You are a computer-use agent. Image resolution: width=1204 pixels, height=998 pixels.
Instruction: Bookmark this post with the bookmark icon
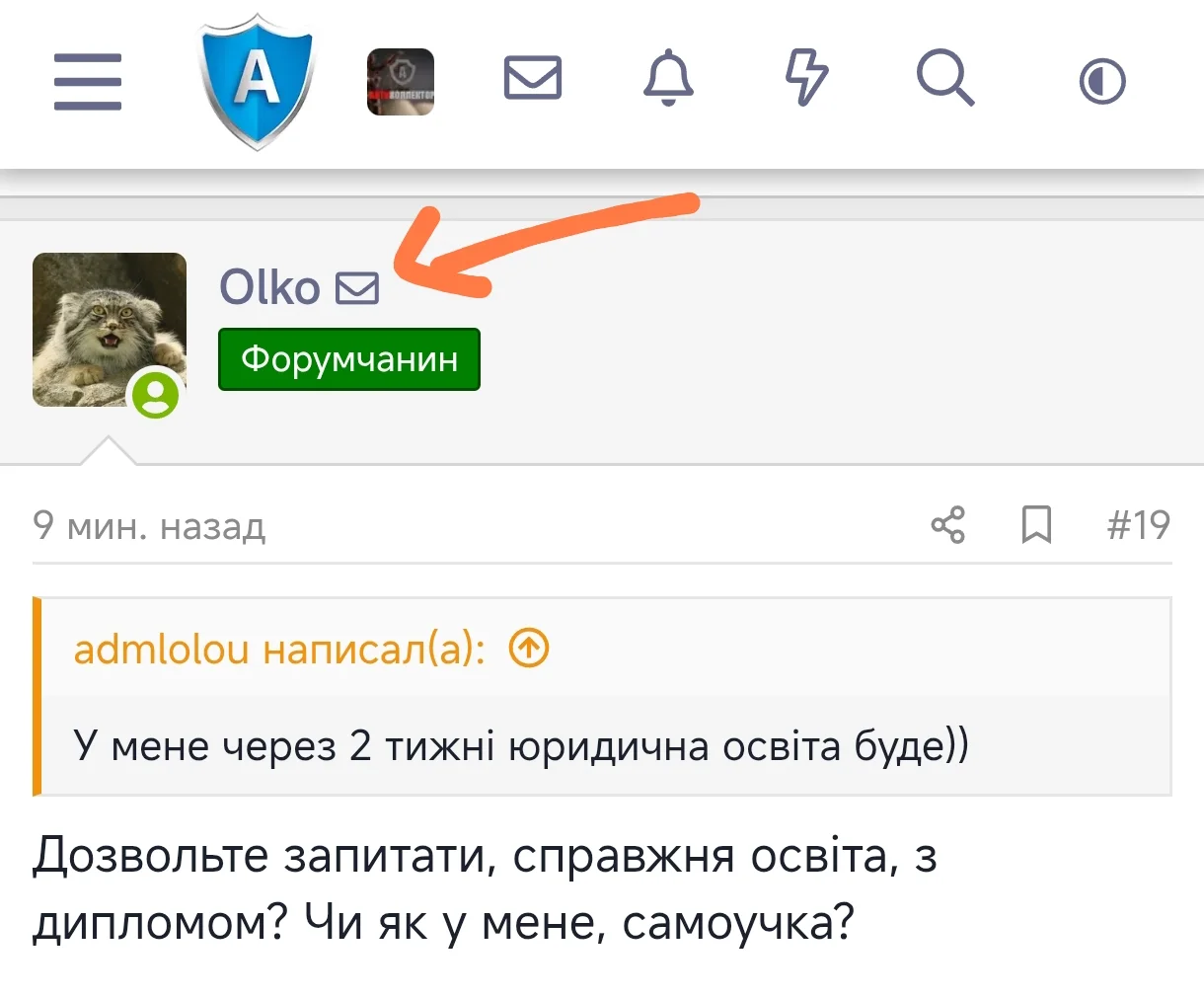point(1035,526)
